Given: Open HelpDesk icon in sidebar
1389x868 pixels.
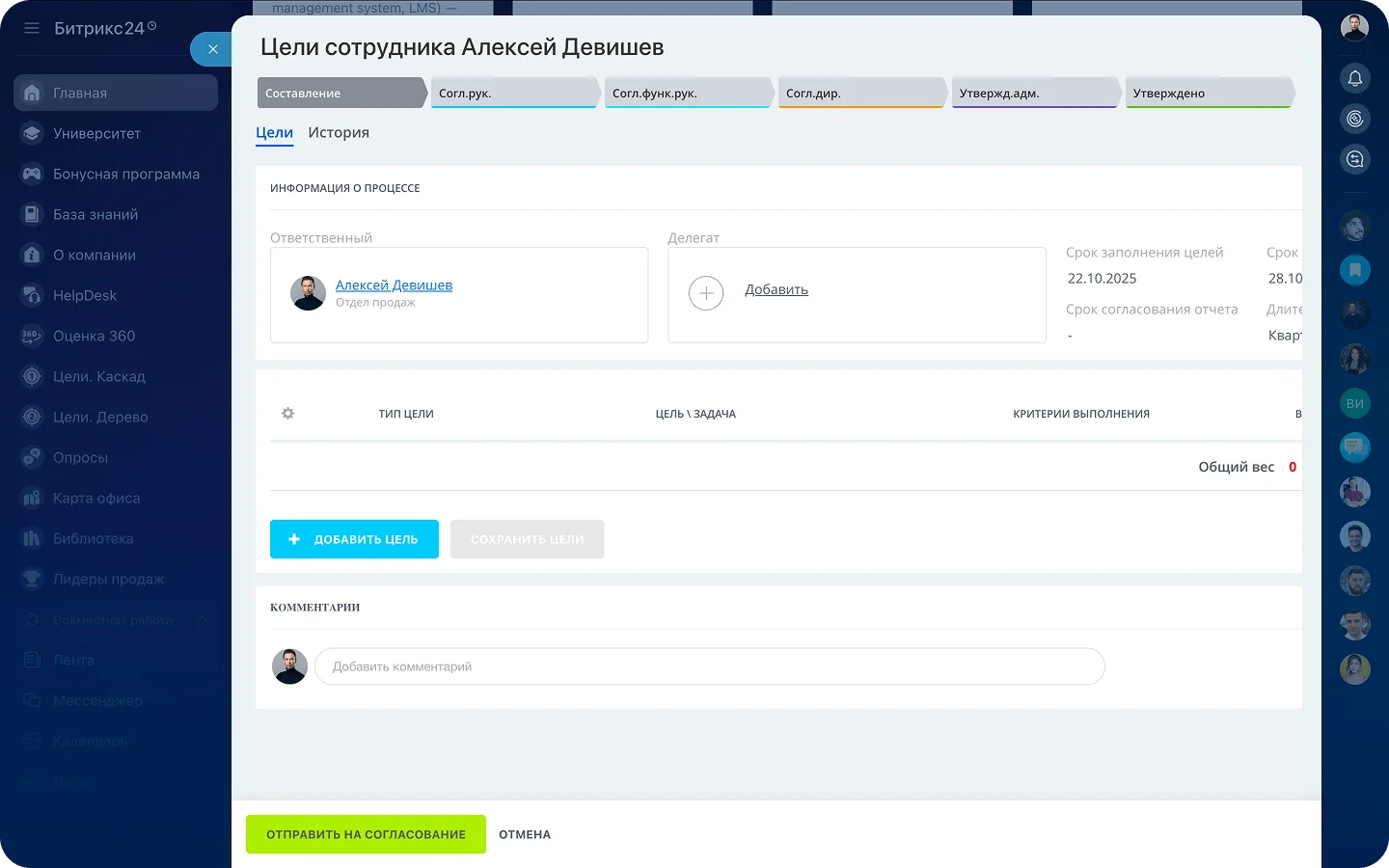Looking at the screenshot, I should [x=32, y=295].
